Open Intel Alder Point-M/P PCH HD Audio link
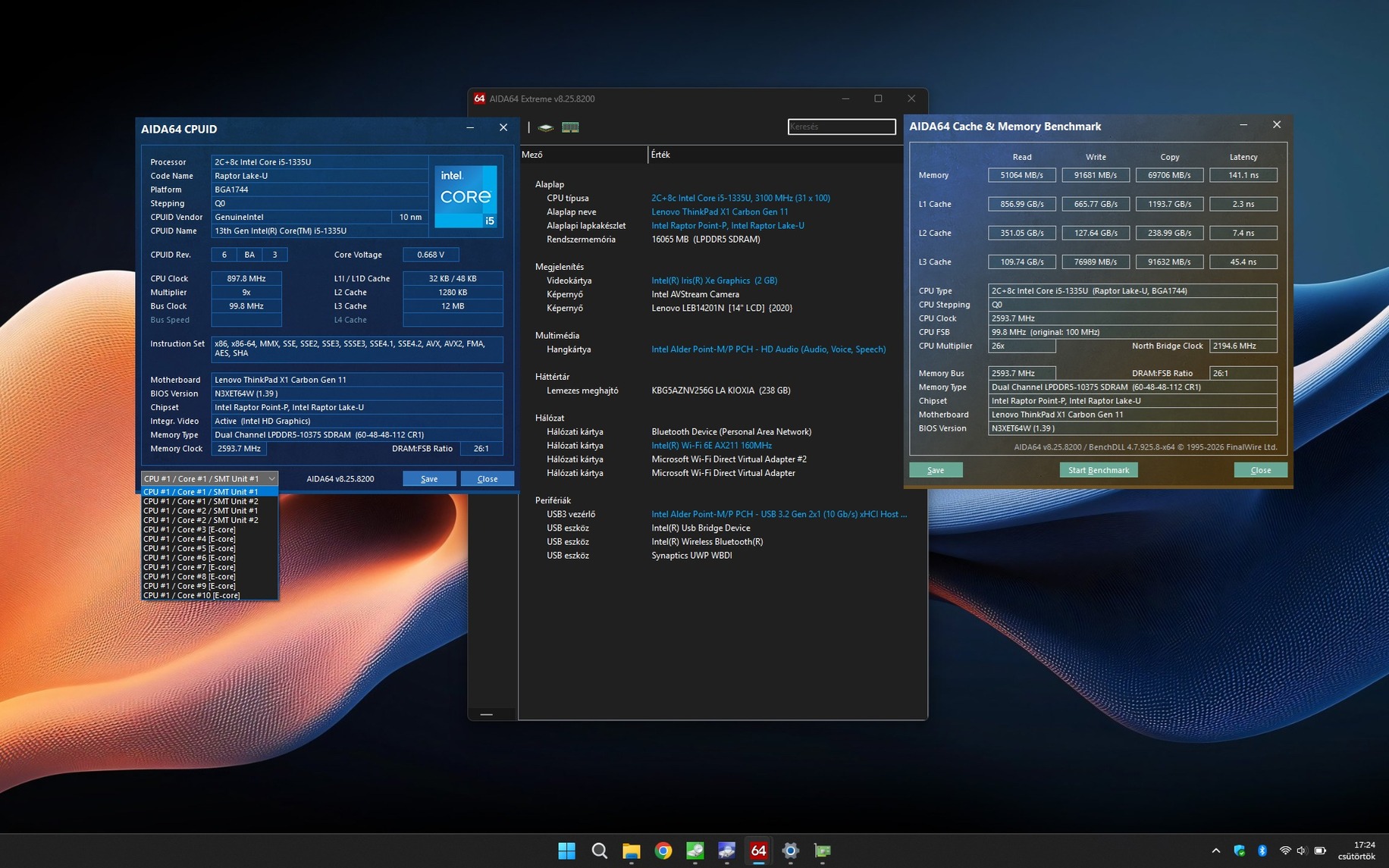The height and width of the screenshot is (868, 1389). 768,349
